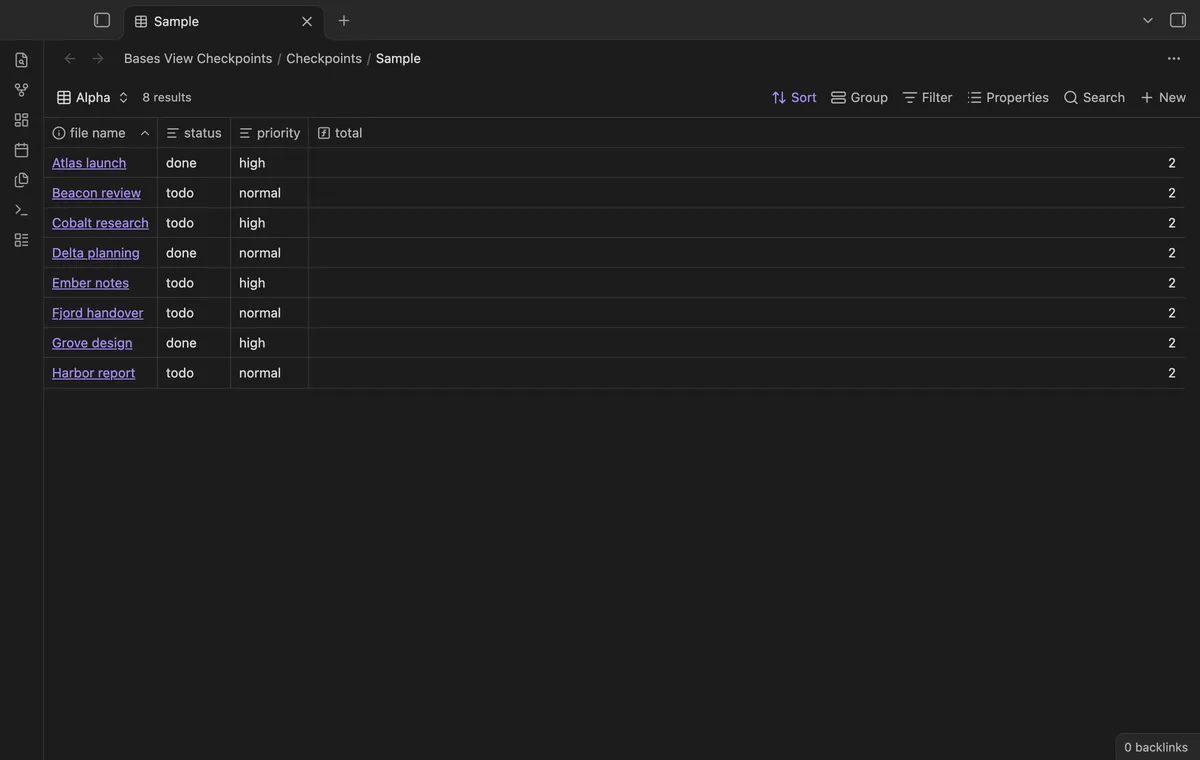Open graph view from ribbon
Screen dimensions: 1200x760
pyautogui.click(x=21, y=90)
